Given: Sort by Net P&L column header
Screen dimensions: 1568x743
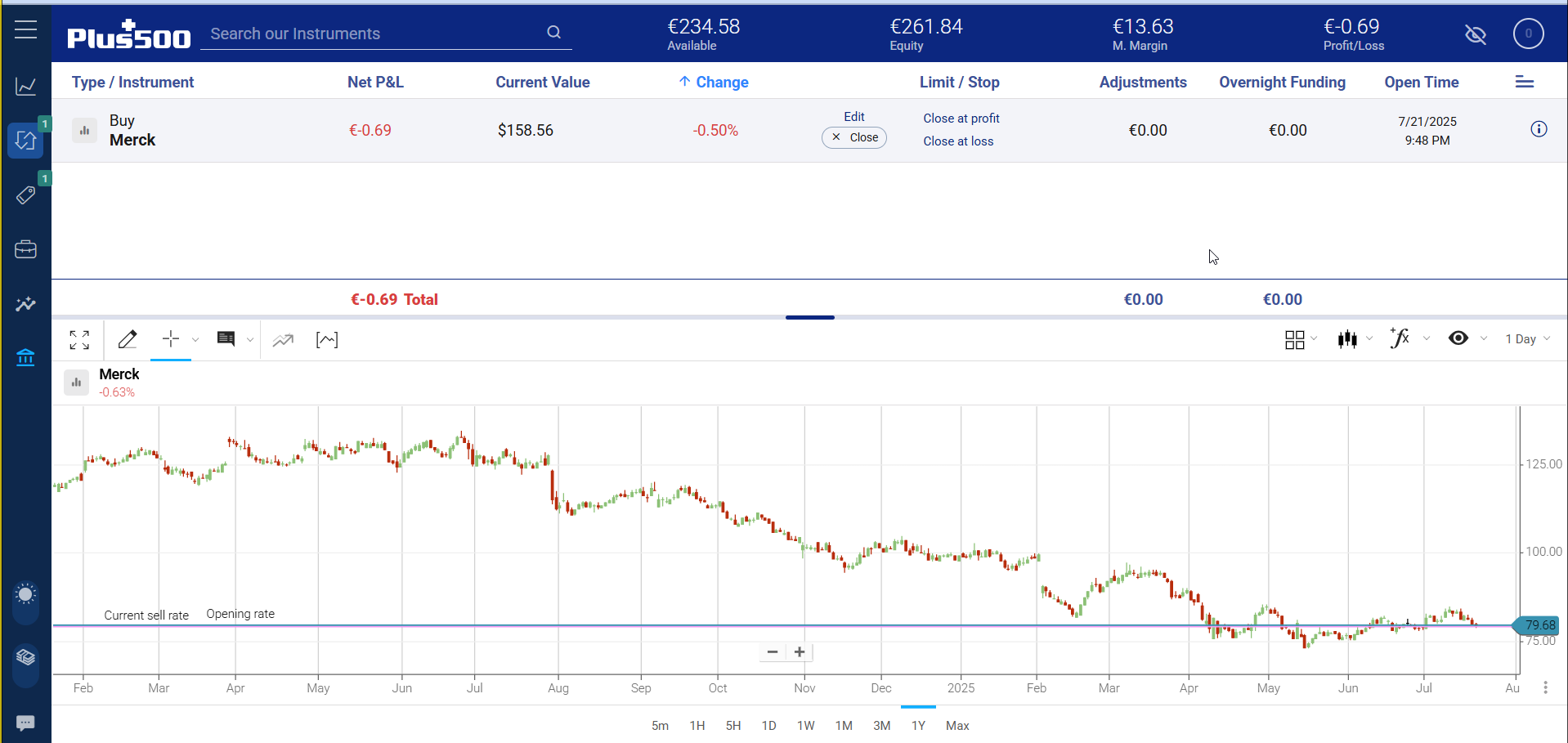Looking at the screenshot, I should [375, 83].
